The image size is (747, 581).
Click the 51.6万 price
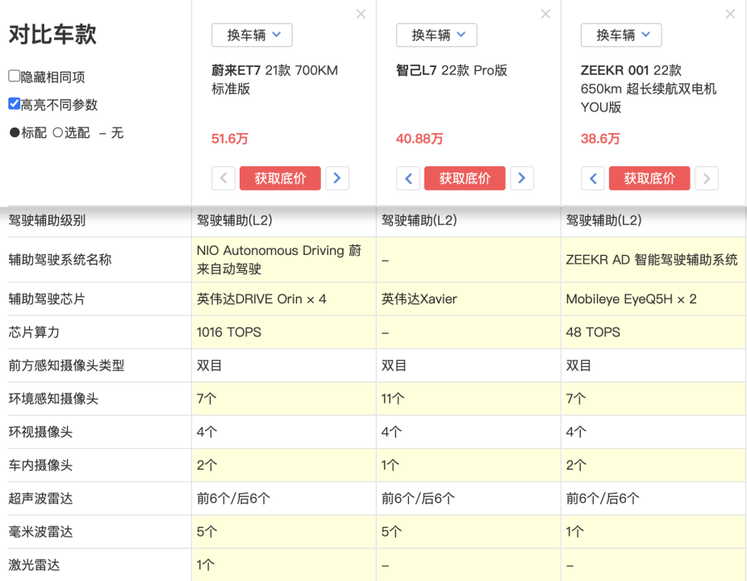(230, 139)
